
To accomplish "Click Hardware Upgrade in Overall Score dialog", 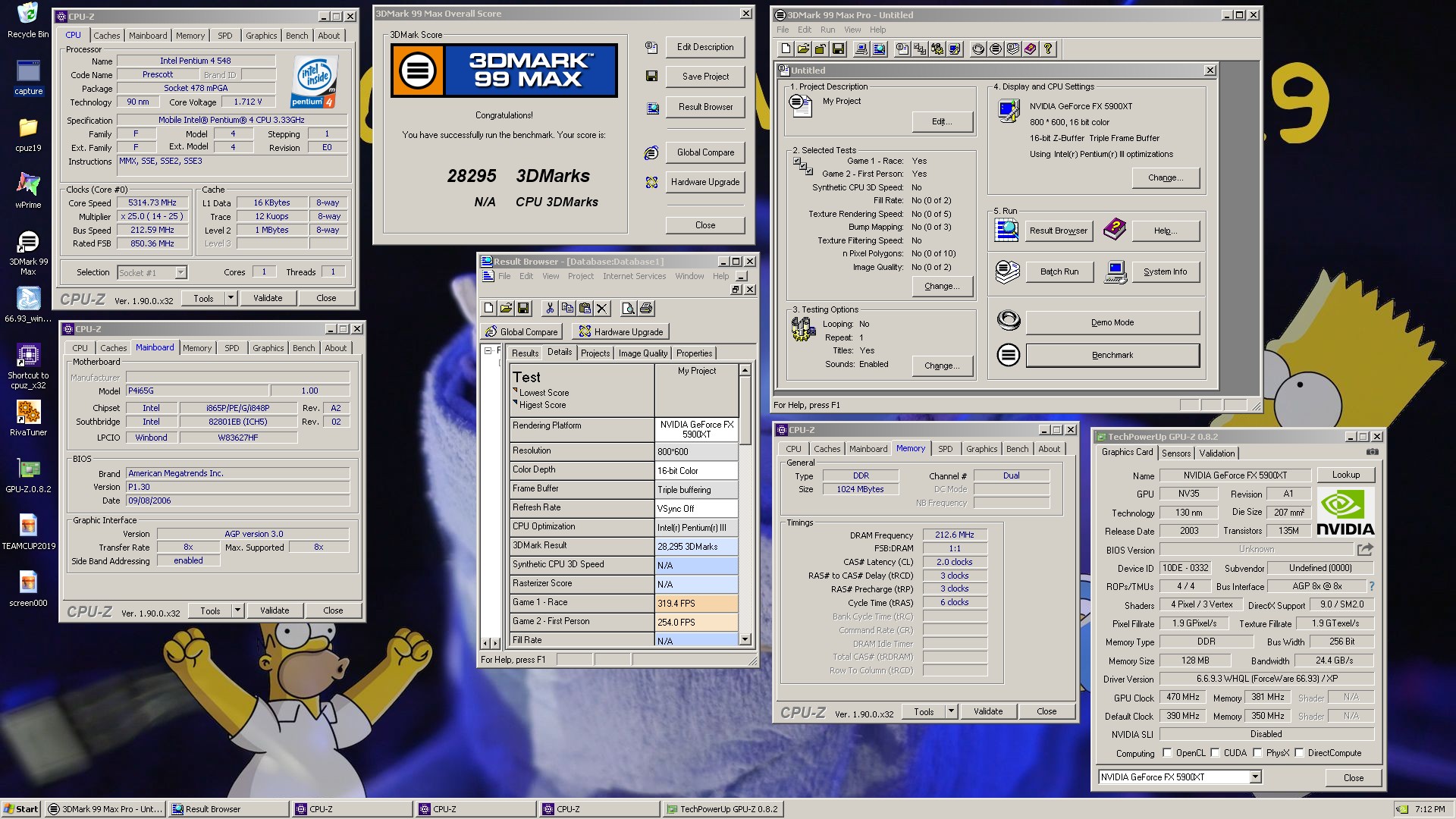I will click(705, 182).
